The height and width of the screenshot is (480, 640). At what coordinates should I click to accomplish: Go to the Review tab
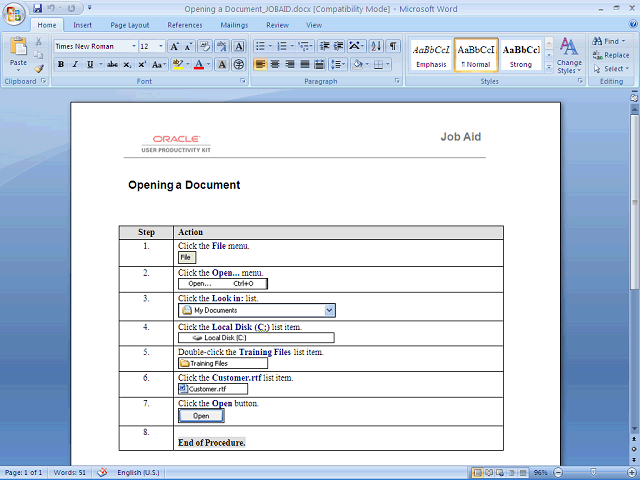(278, 25)
